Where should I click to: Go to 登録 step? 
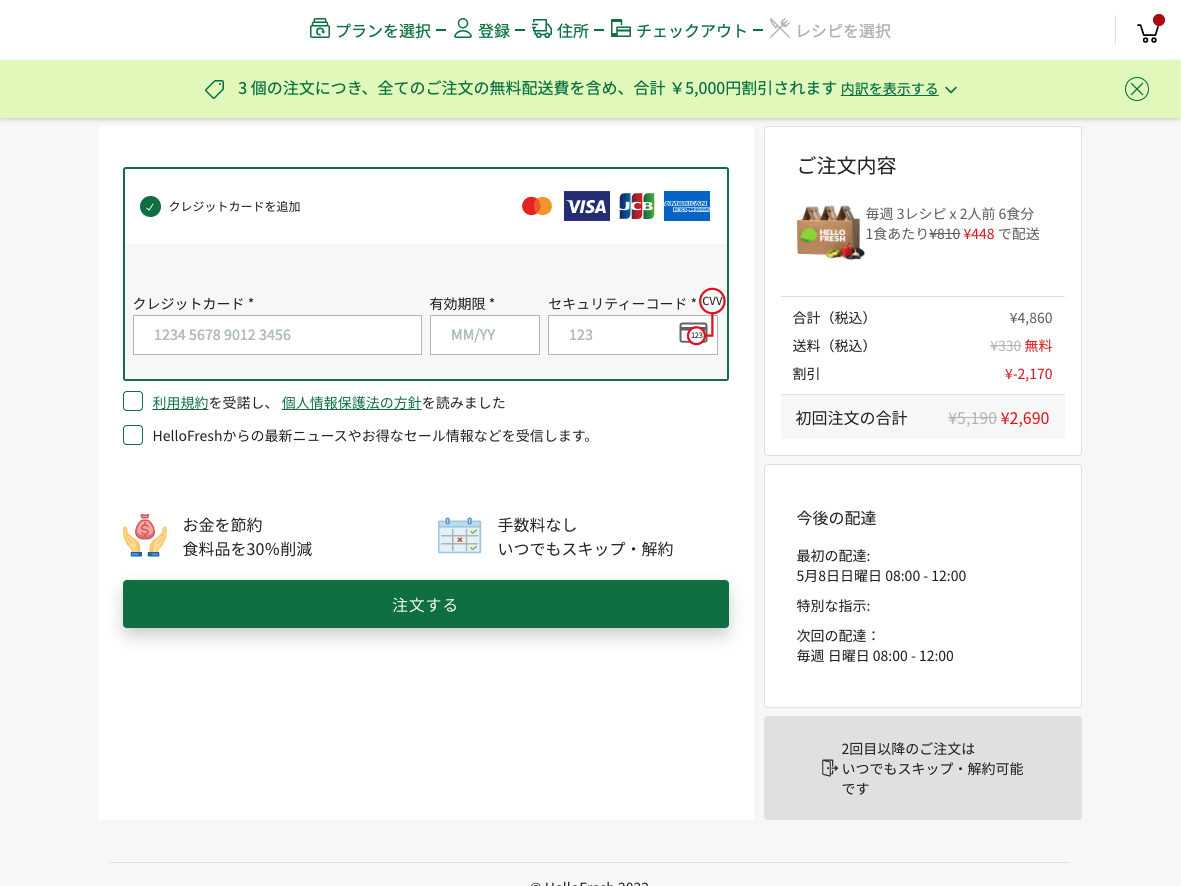[x=494, y=31]
